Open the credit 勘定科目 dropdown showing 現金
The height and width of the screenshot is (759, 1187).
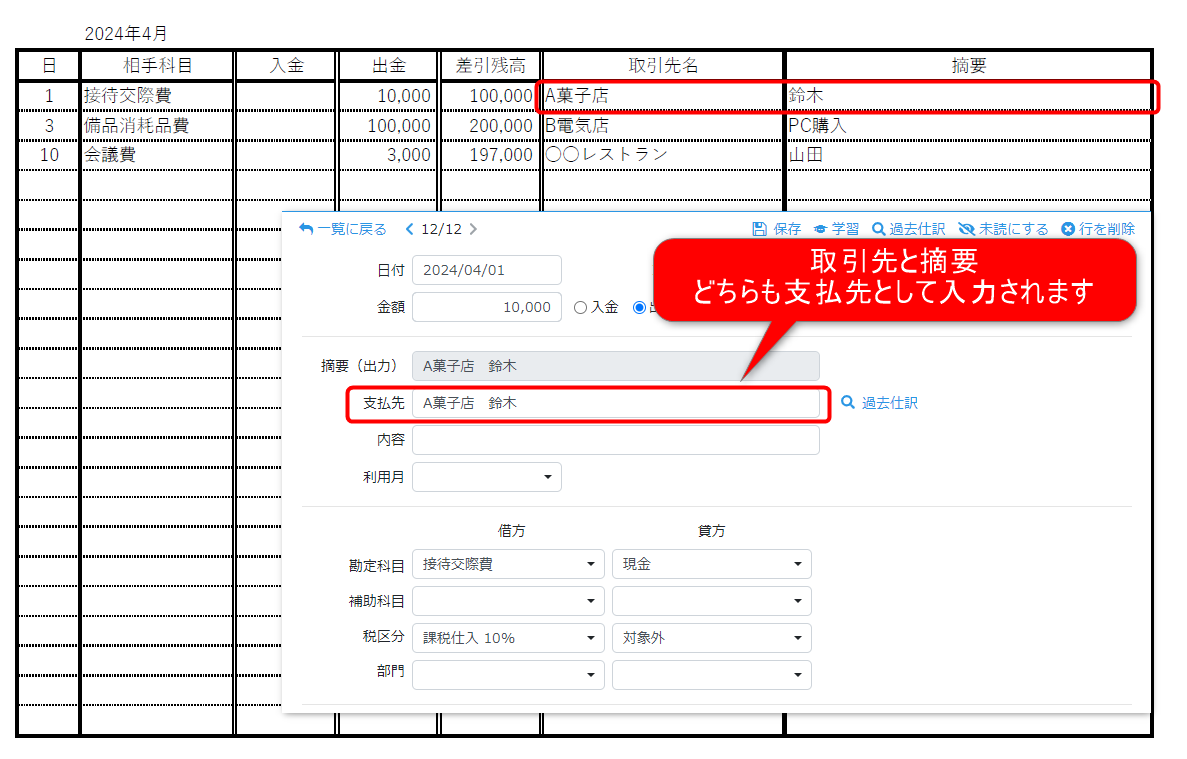(711, 564)
